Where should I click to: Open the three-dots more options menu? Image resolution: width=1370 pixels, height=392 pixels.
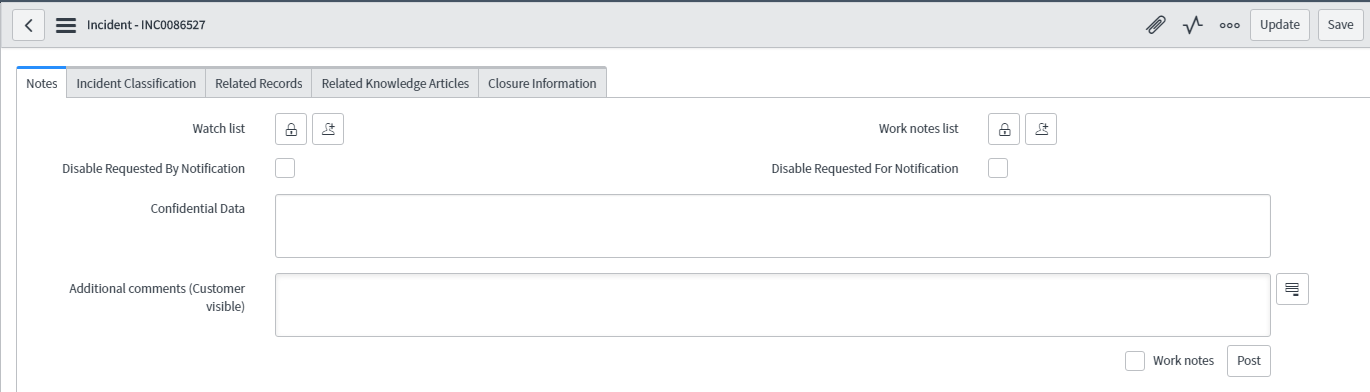(1229, 25)
